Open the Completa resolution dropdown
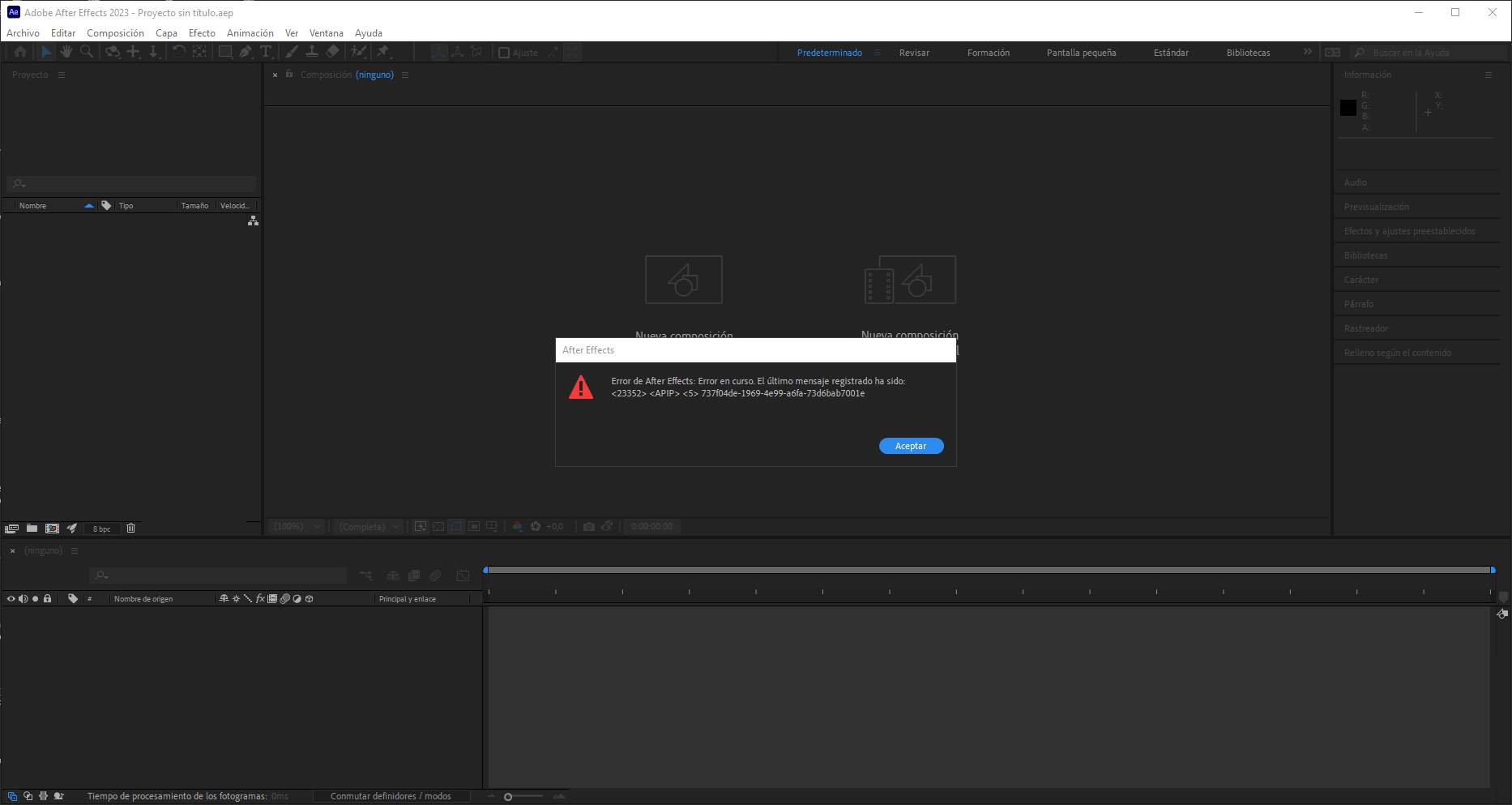1512x805 pixels. click(367, 526)
